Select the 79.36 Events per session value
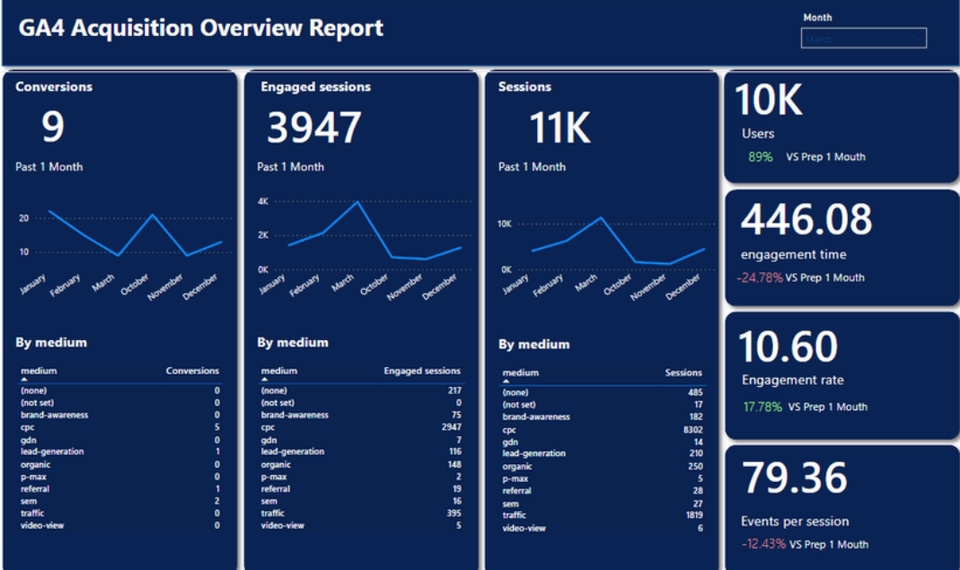Viewport: 960px width, 570px height. 795,478
